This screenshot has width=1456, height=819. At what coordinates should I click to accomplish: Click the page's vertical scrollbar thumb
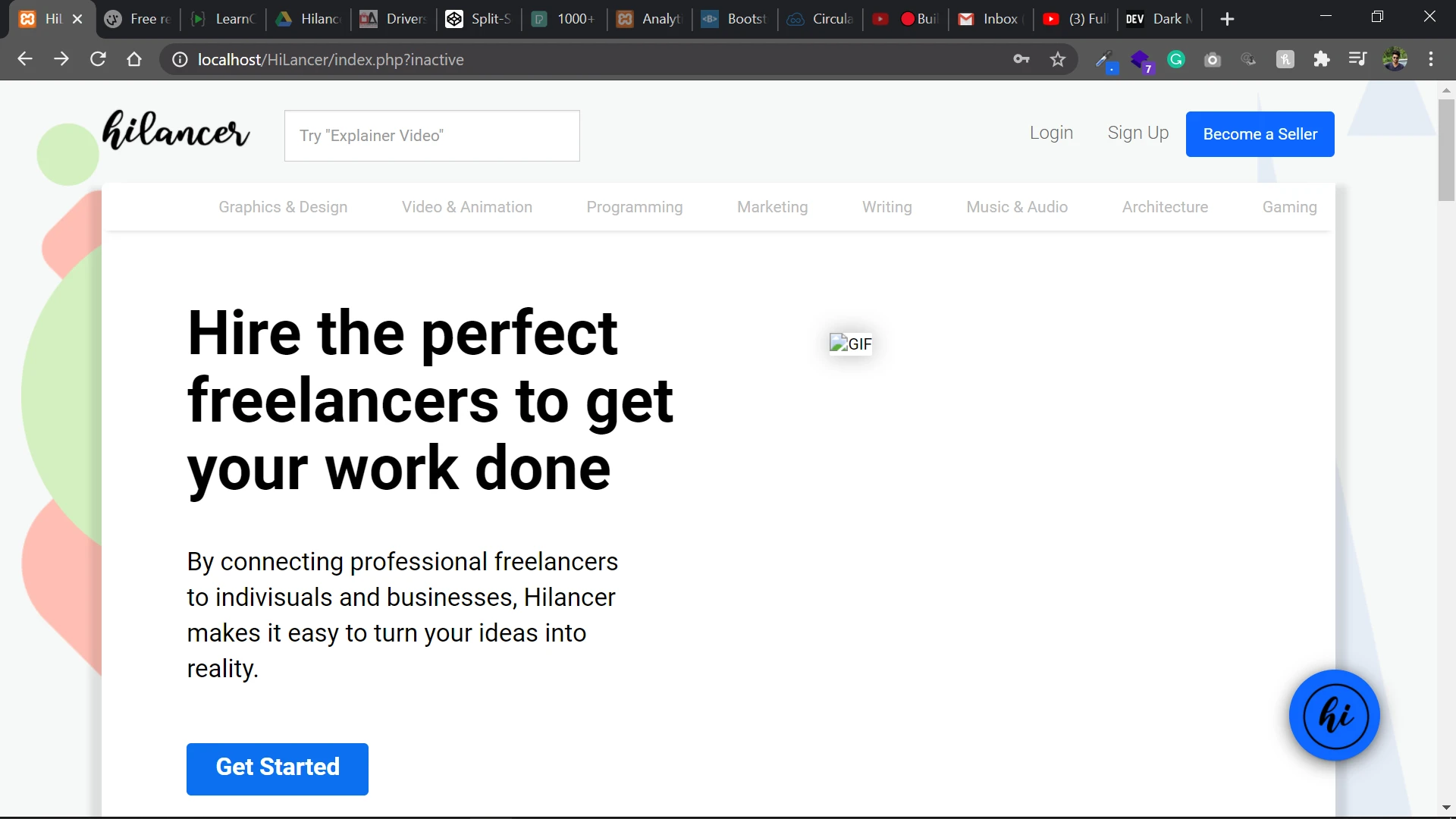(x=1446, y=150)
